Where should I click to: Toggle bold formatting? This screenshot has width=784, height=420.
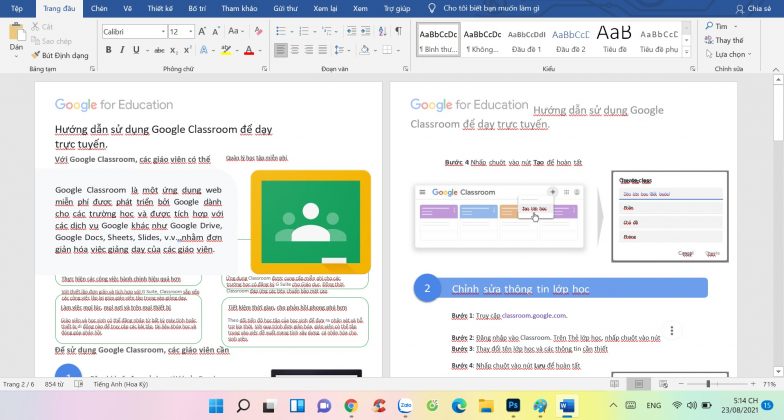click(x=108, y=49)
